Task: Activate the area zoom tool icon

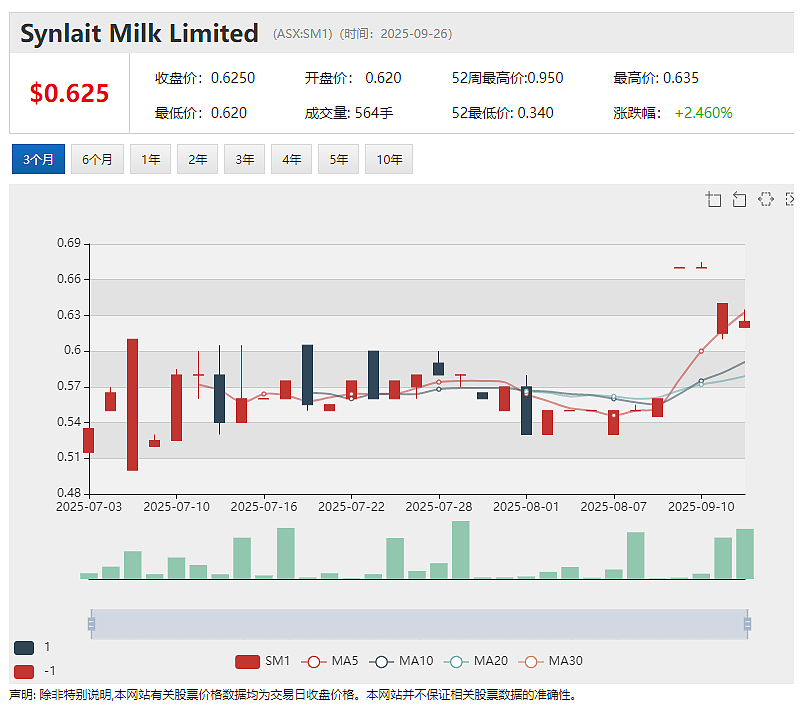Action: coord(713,199)
